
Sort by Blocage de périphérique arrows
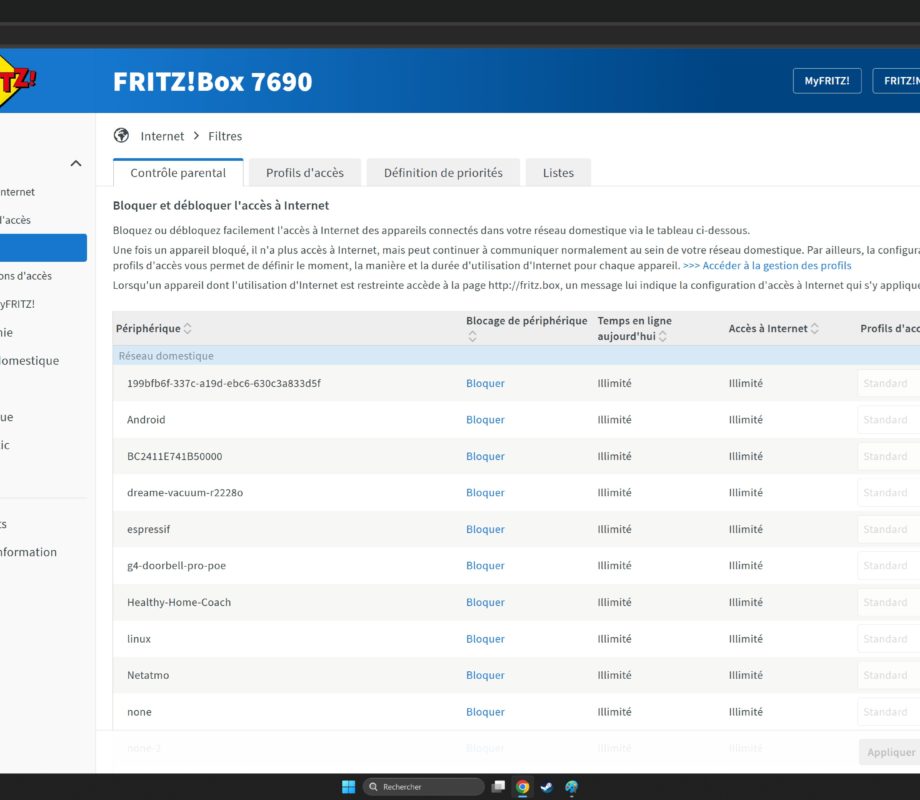tap(472, 336)
